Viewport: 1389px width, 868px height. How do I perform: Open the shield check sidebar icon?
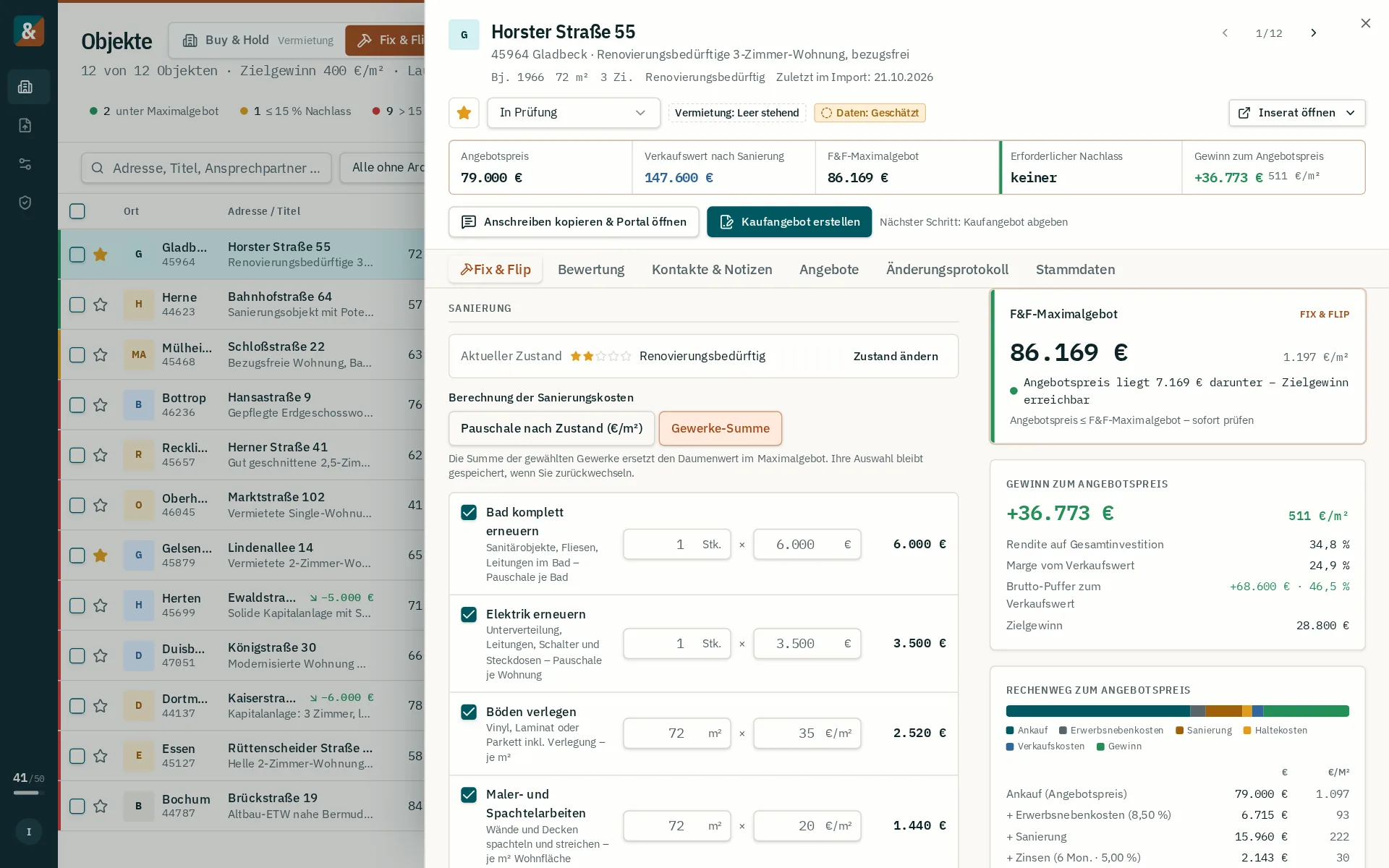[x=25, y=203]
